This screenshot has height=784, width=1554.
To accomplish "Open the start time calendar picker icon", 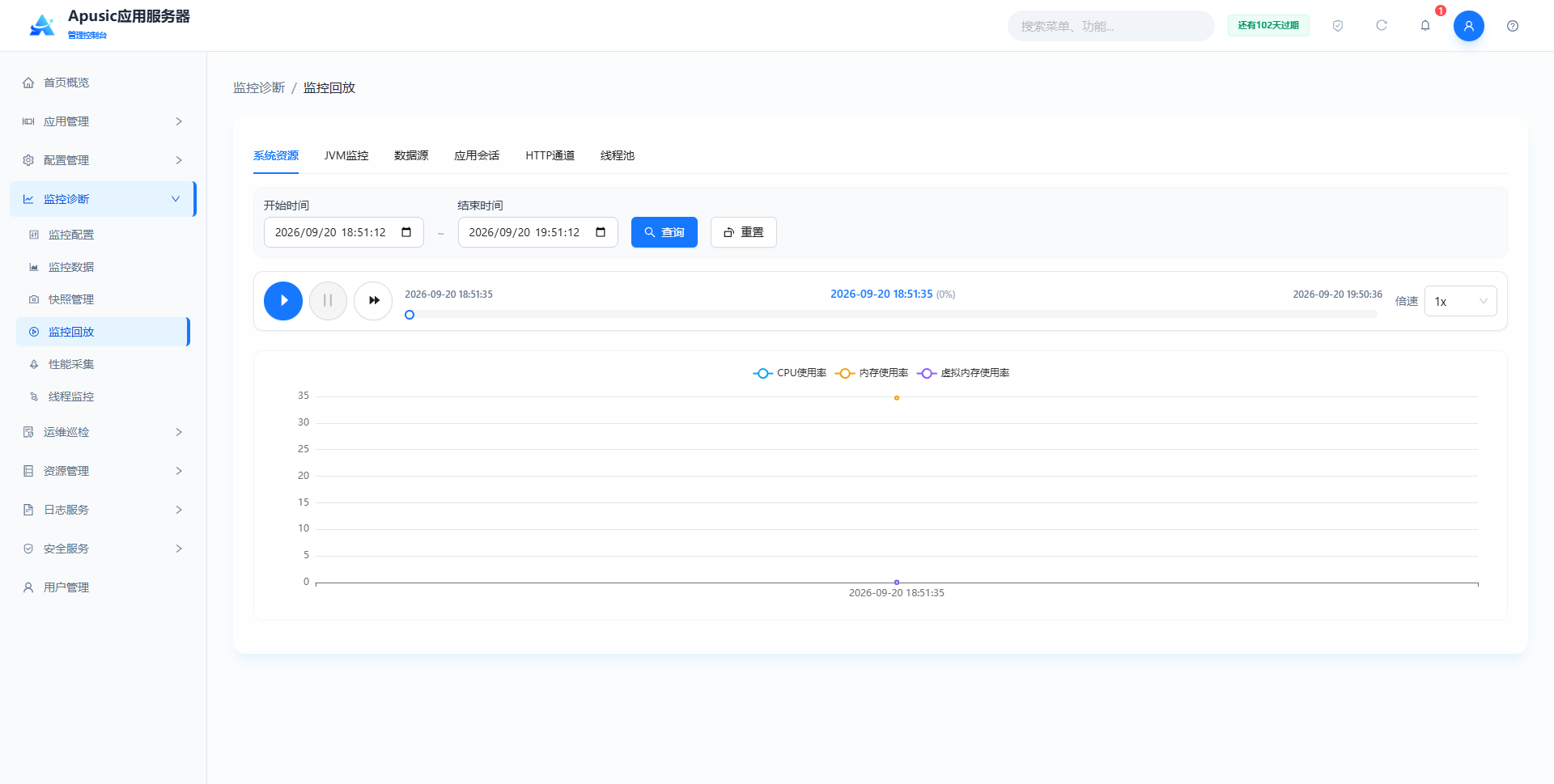I will point(406,232).
